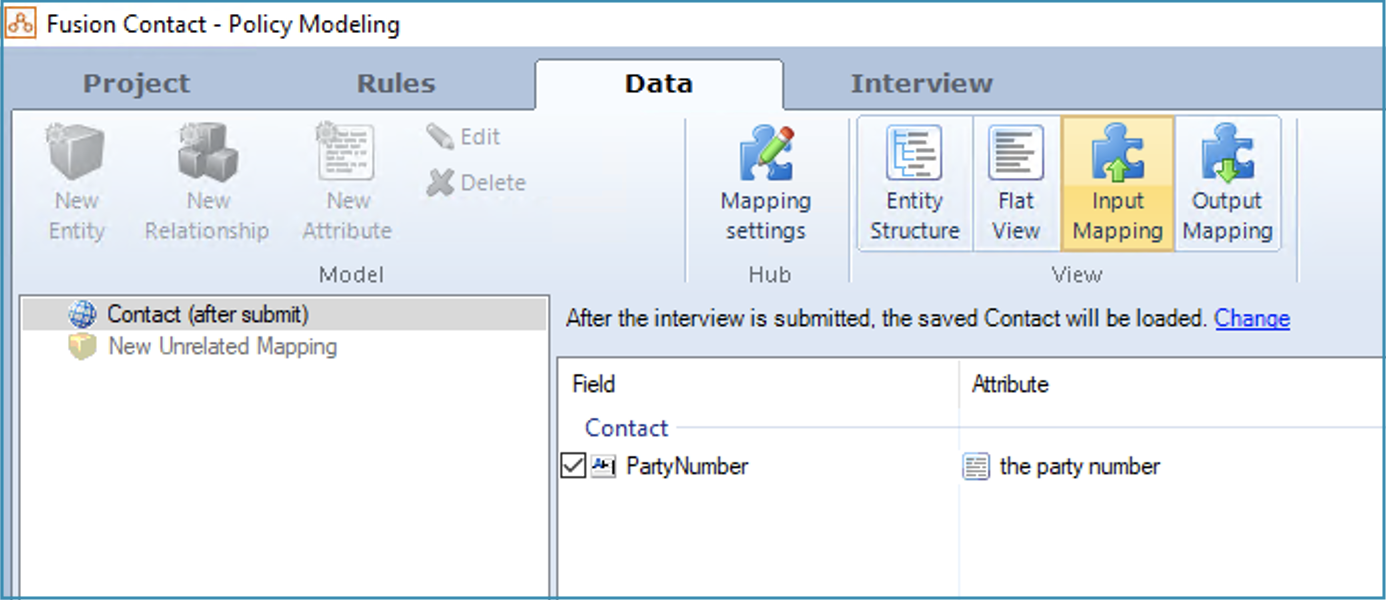Screen dimensions: 1386x600
Task: Click the Attribute column header
Action: pos(1010,384)
